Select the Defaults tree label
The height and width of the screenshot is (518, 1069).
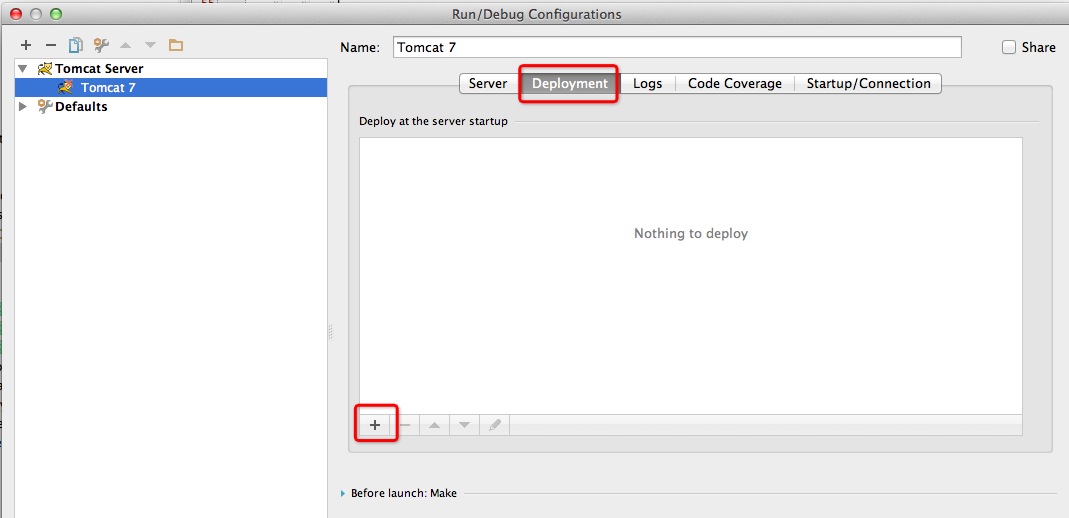[x=81, y=106]
